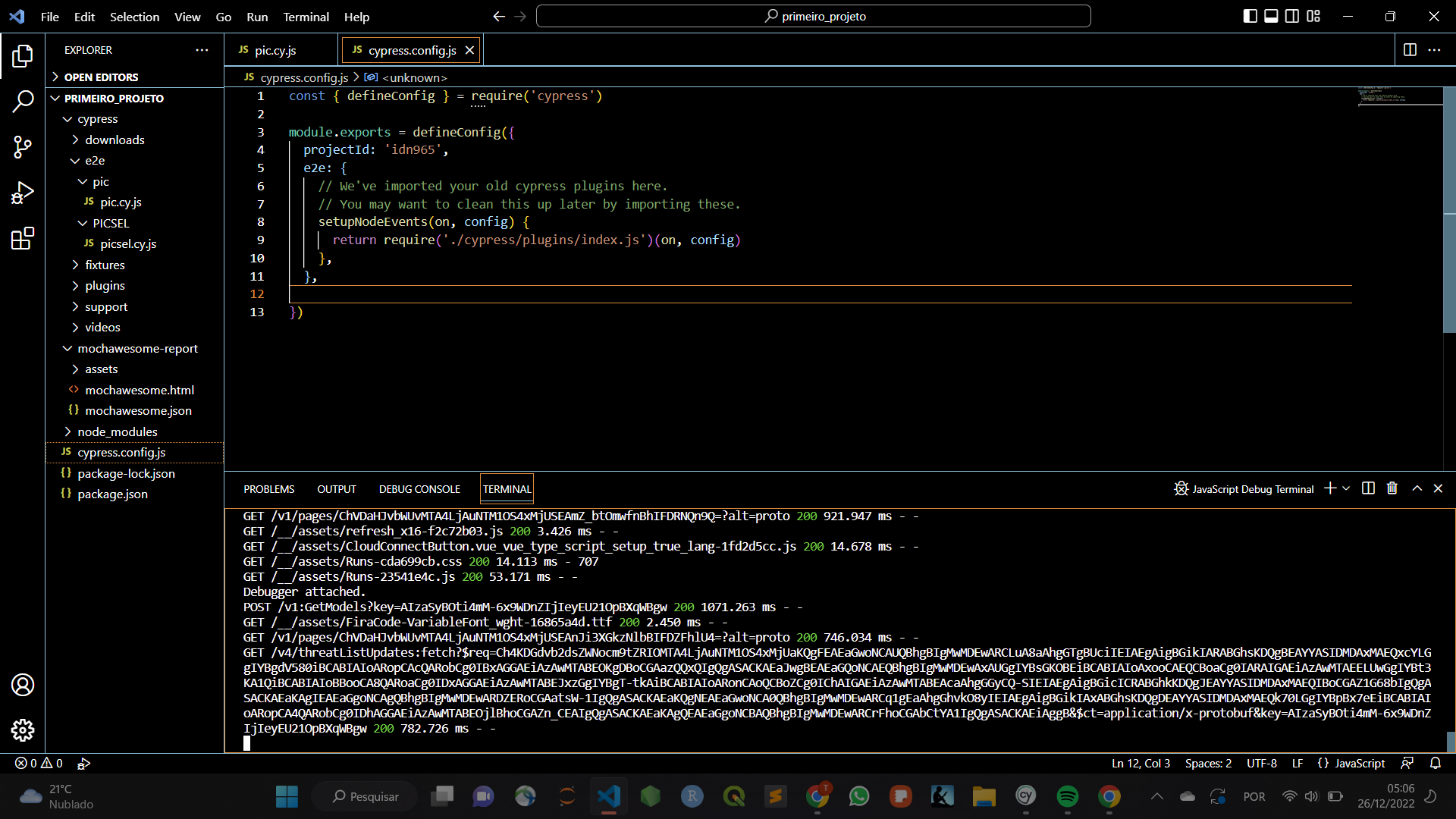This screenshot has width=1456, height=819.
Task: Open the Search view in activity bar
Action: tap(23, 101)
